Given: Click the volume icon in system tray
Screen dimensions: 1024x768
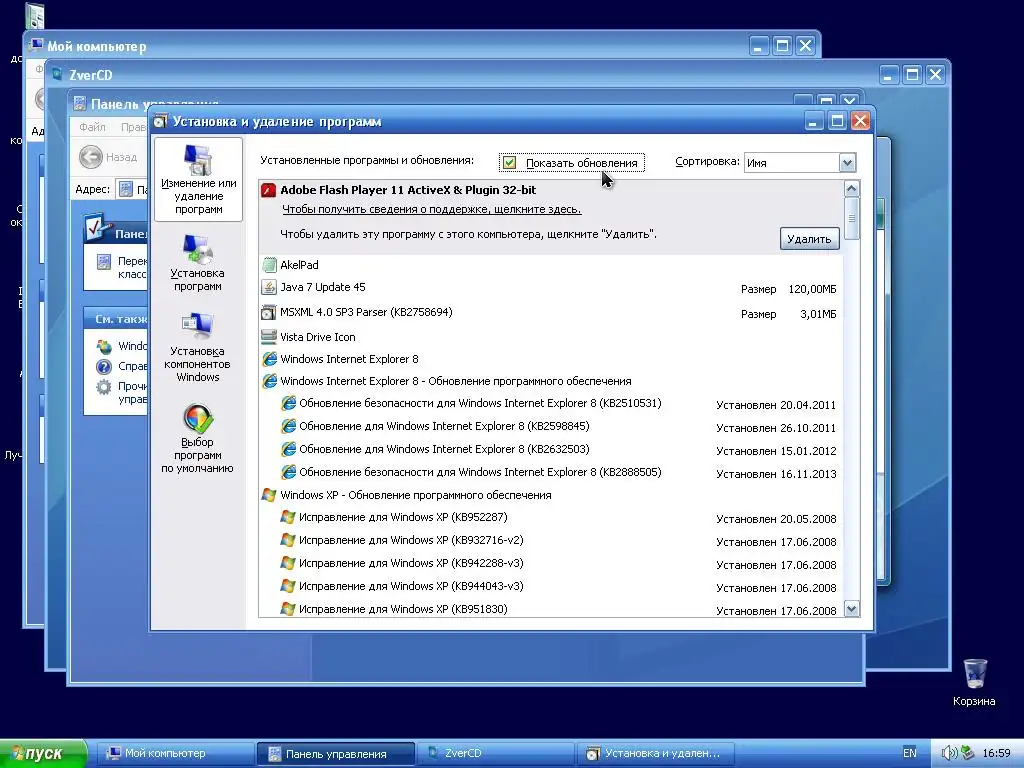Looking at the screenshot, I should click(950, 753).
